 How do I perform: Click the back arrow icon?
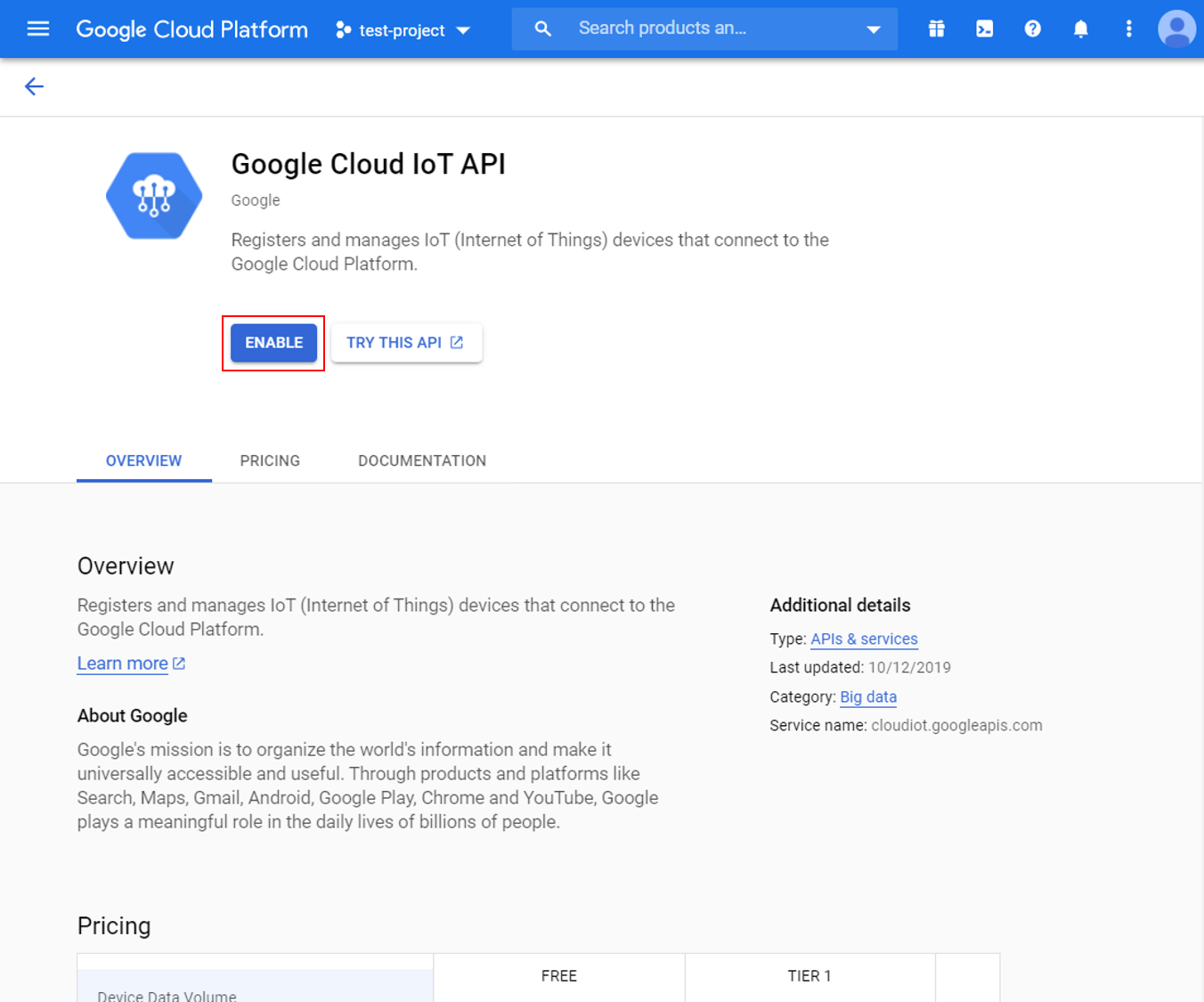click(x=34, y=86)
